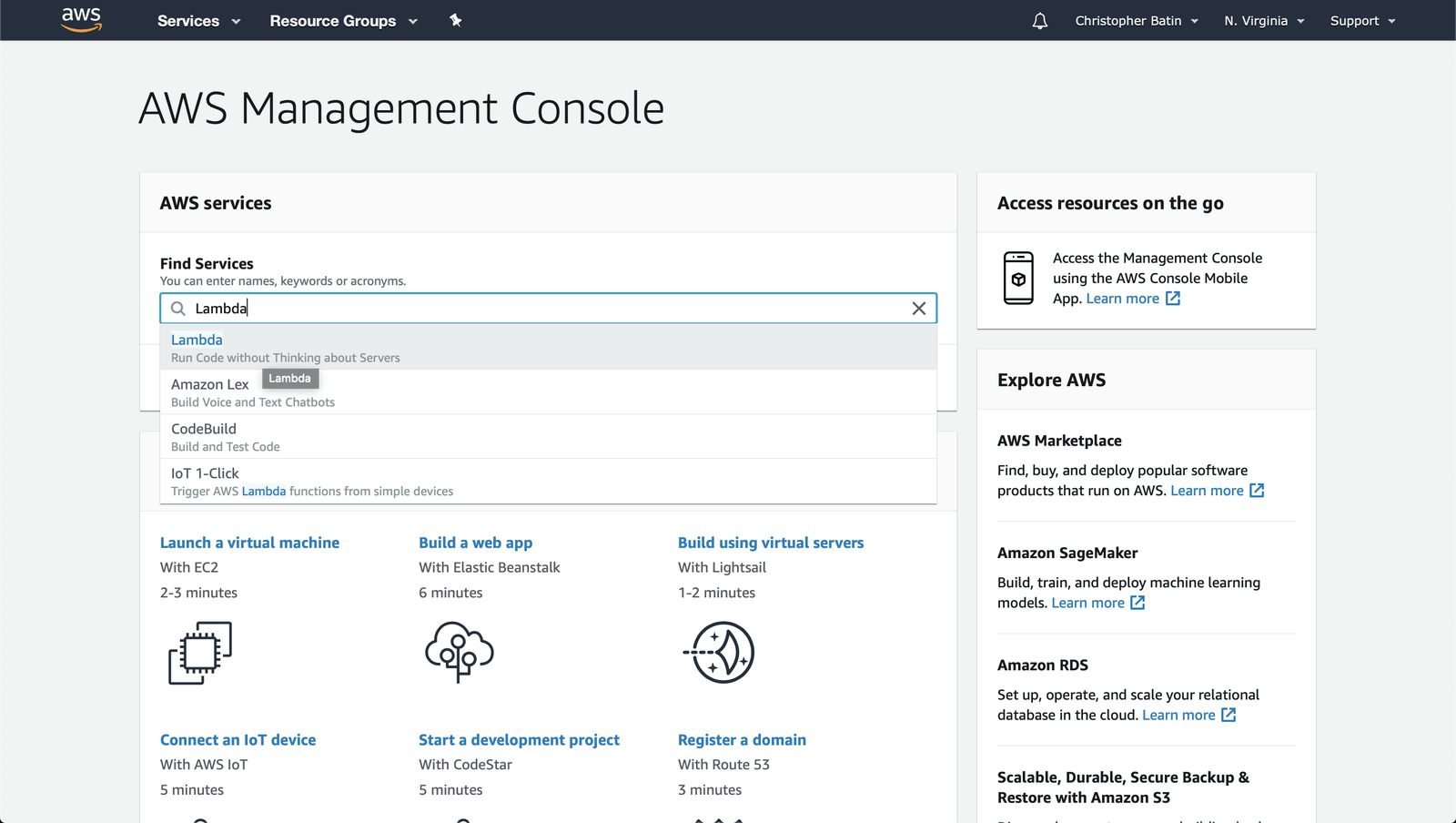Click the 'Amazon SageMaker' heading
The height and width of the screenshot is (823, 1456).
point(1067,553)
